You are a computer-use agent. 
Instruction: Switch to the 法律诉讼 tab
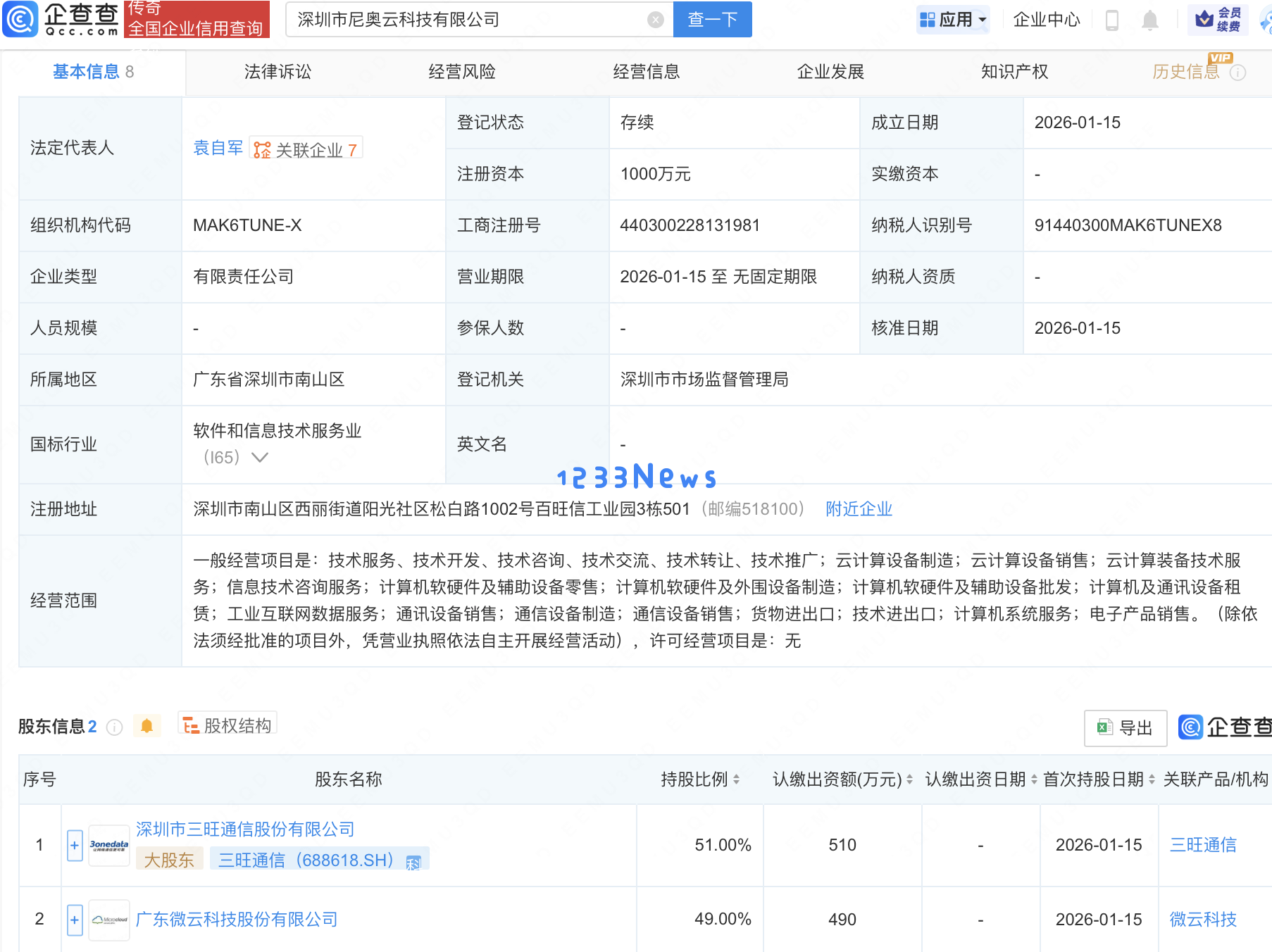coord(277,71)
